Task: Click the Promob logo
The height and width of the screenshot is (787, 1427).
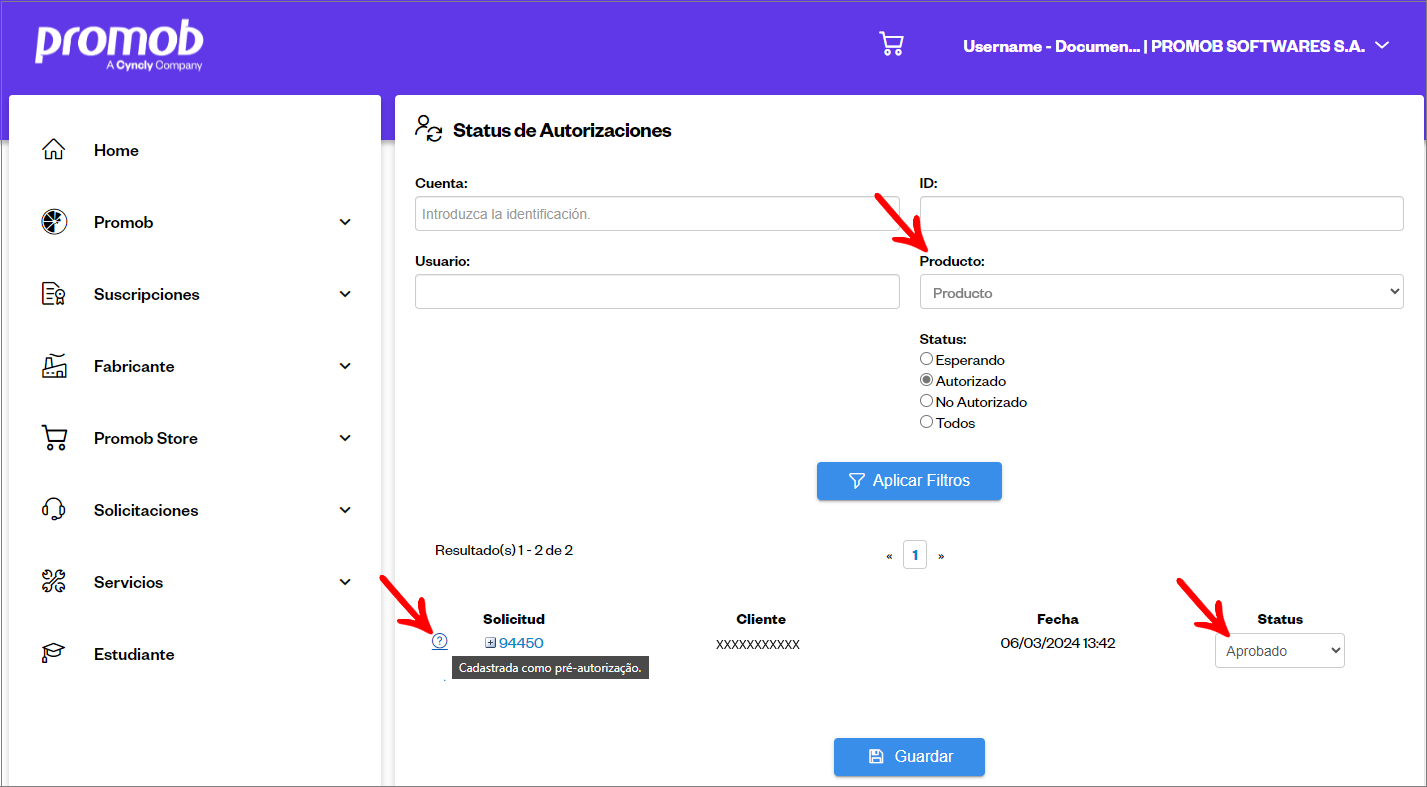Action: click(119, 45)
